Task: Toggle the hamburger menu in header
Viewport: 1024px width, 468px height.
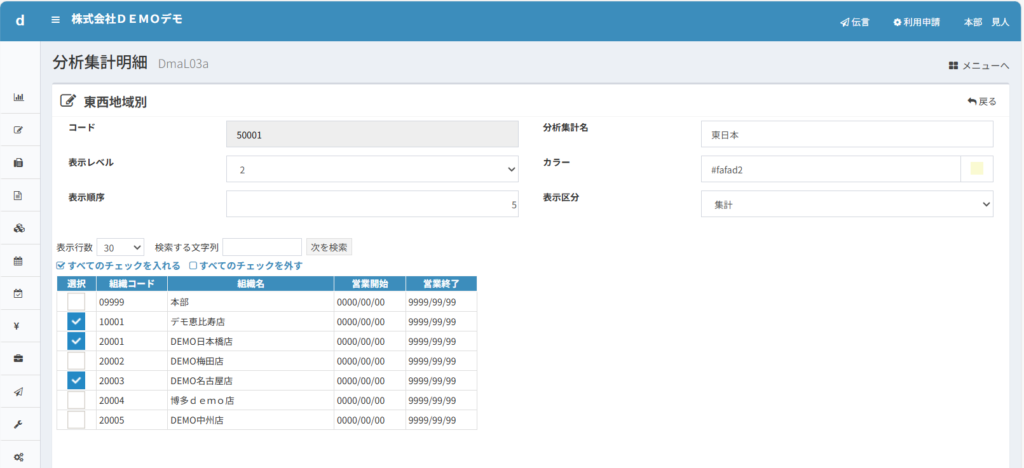Action: pos(56,20)
